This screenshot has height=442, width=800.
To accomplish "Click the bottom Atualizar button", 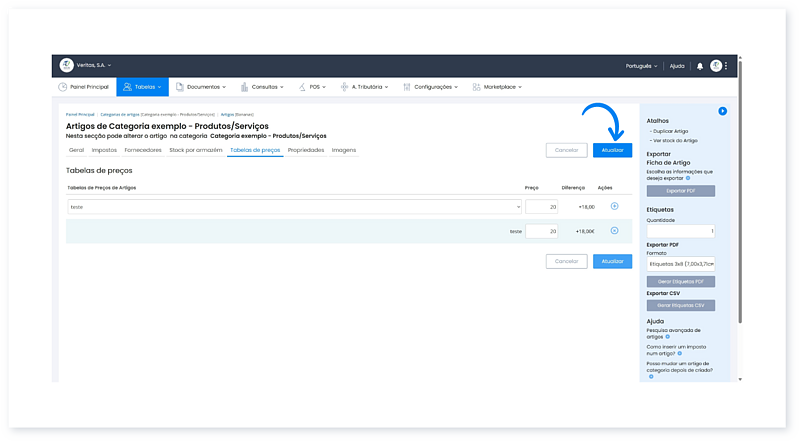I will (612, 261).
